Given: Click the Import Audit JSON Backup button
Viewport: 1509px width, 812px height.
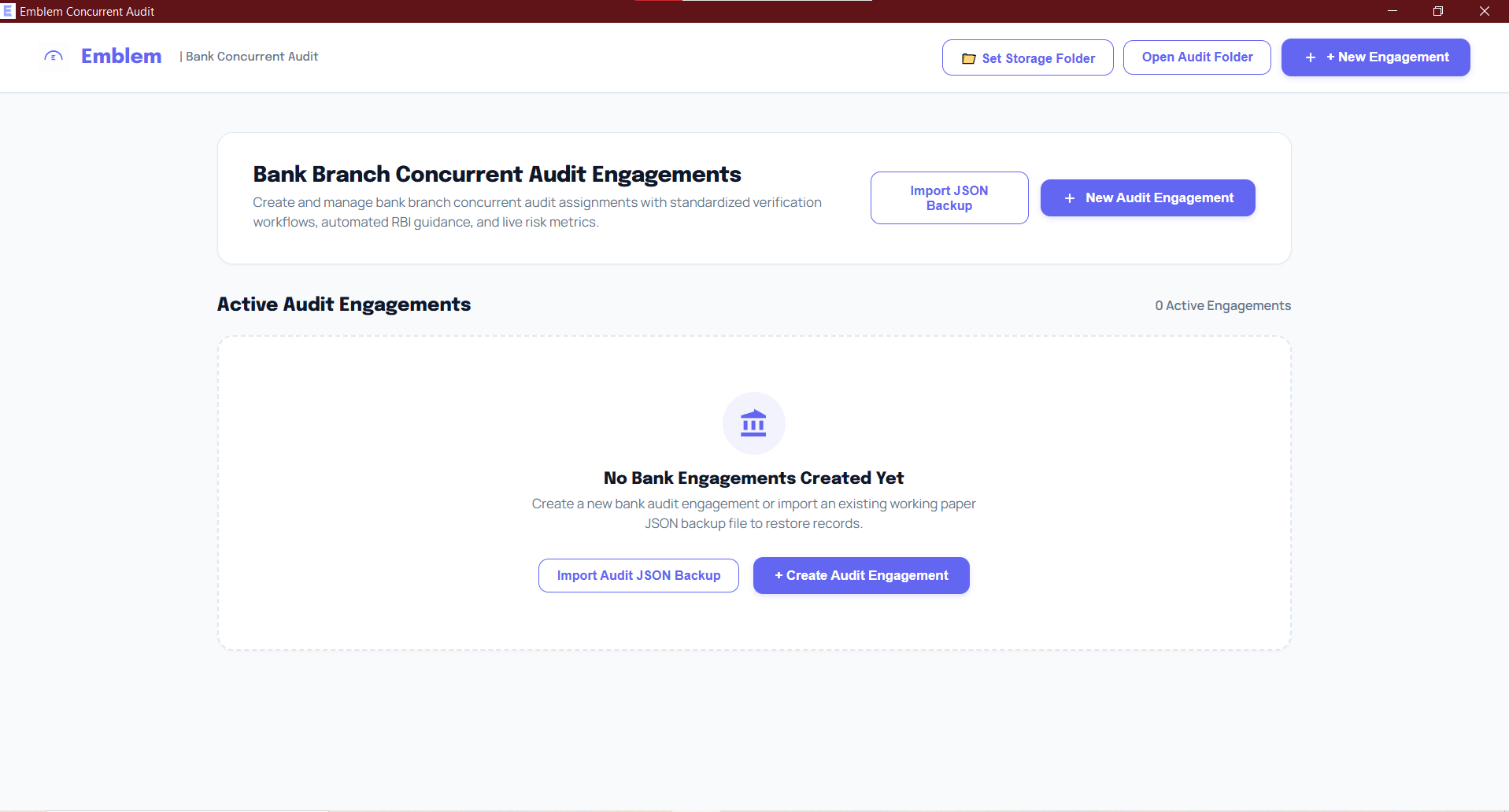Looking at the screenshot, I should pos(638,575).
